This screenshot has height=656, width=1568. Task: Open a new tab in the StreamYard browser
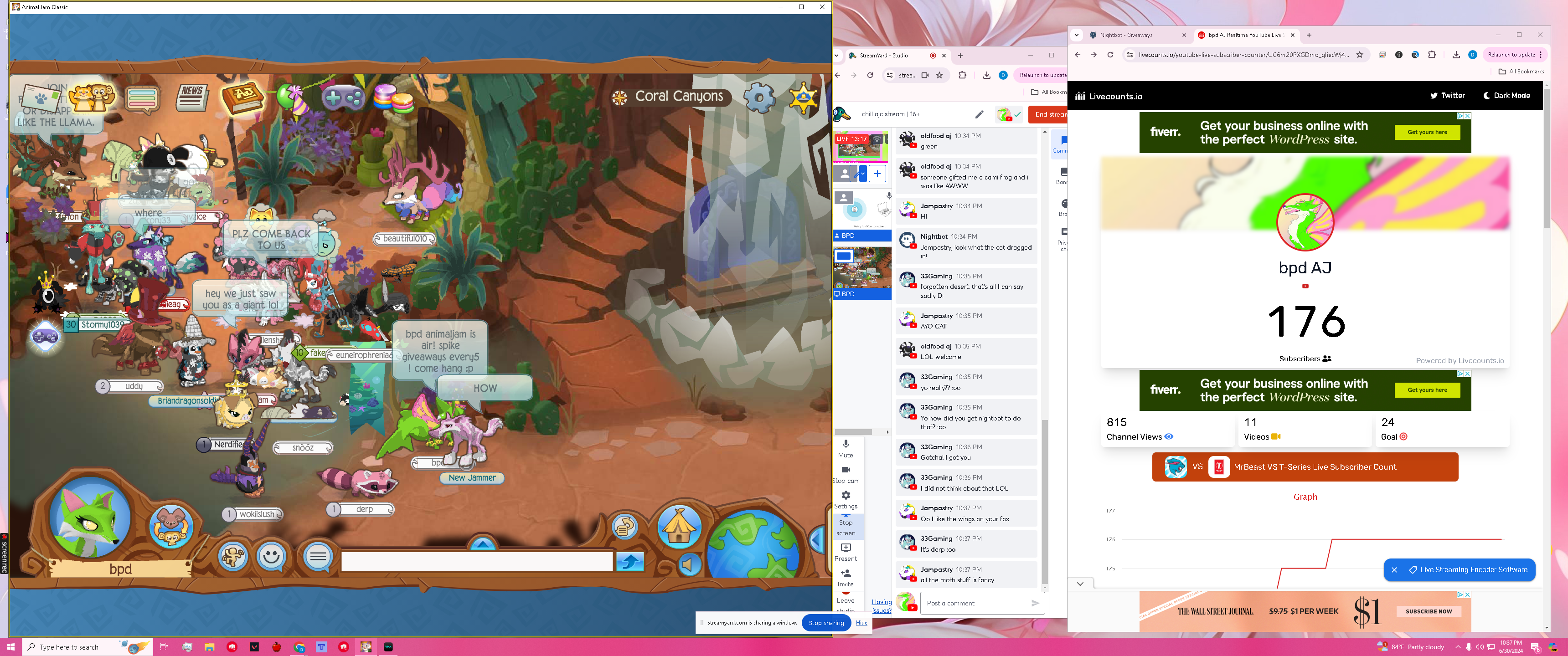[960, 56]
